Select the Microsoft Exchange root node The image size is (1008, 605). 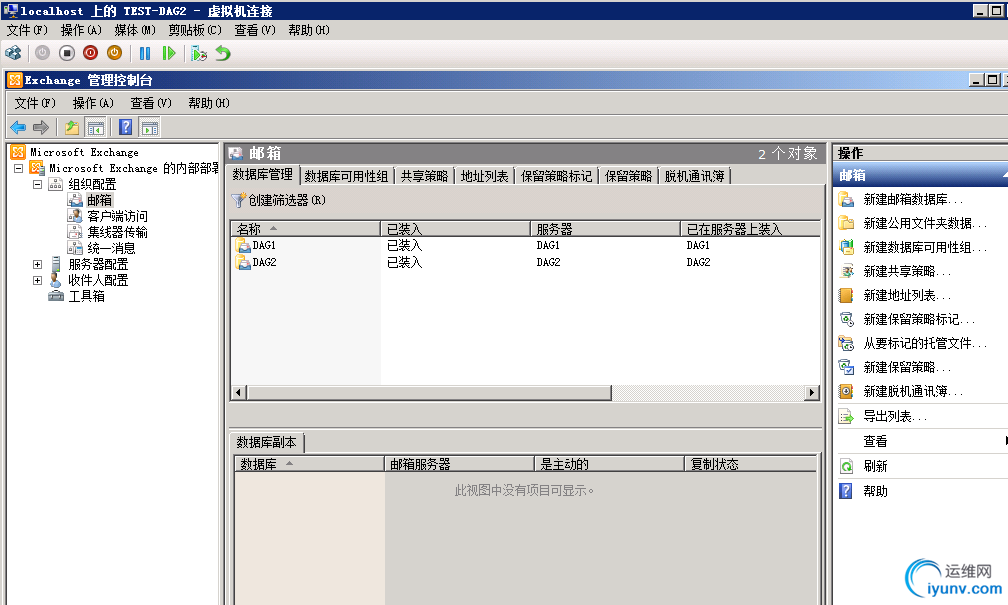84,152
